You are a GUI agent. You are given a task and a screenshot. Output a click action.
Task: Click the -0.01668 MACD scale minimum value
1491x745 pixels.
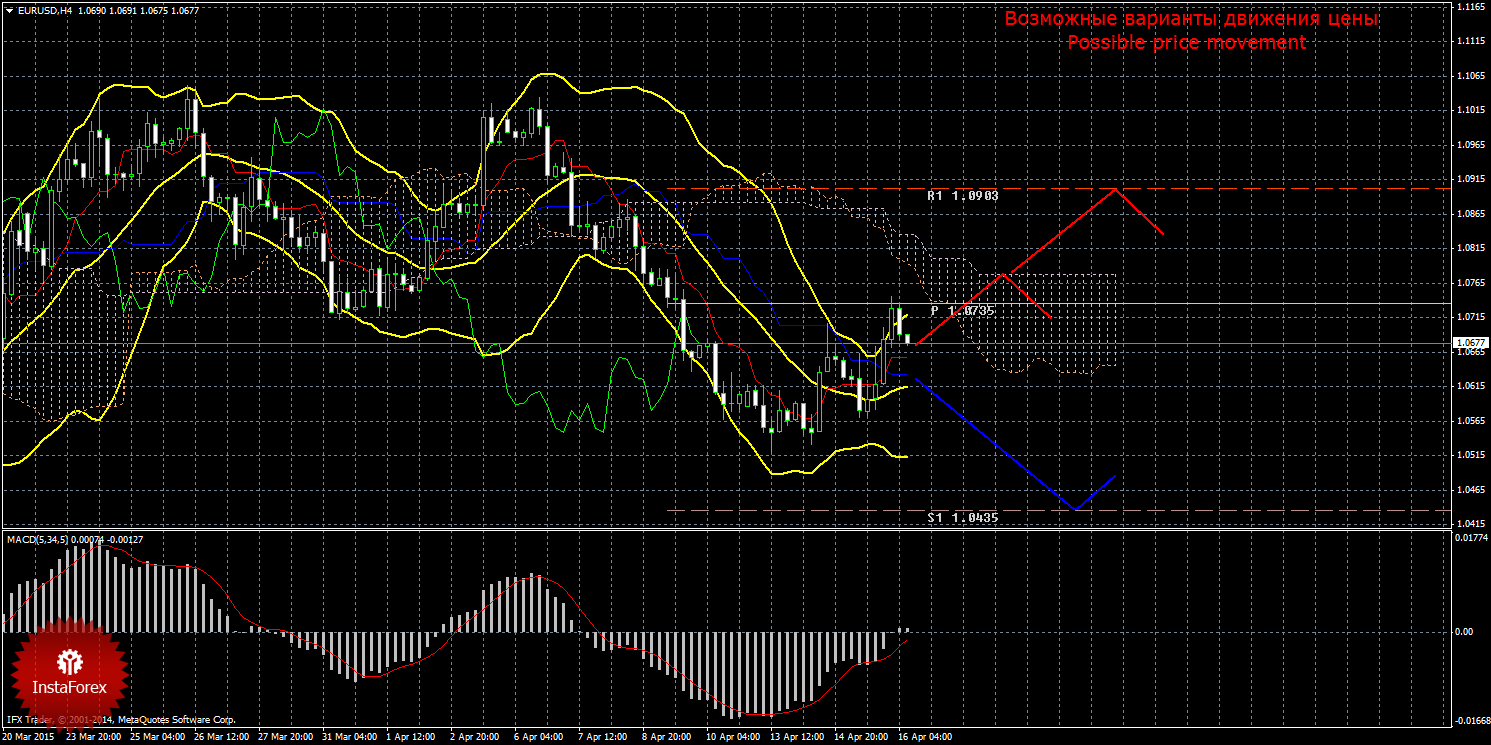1468,720
